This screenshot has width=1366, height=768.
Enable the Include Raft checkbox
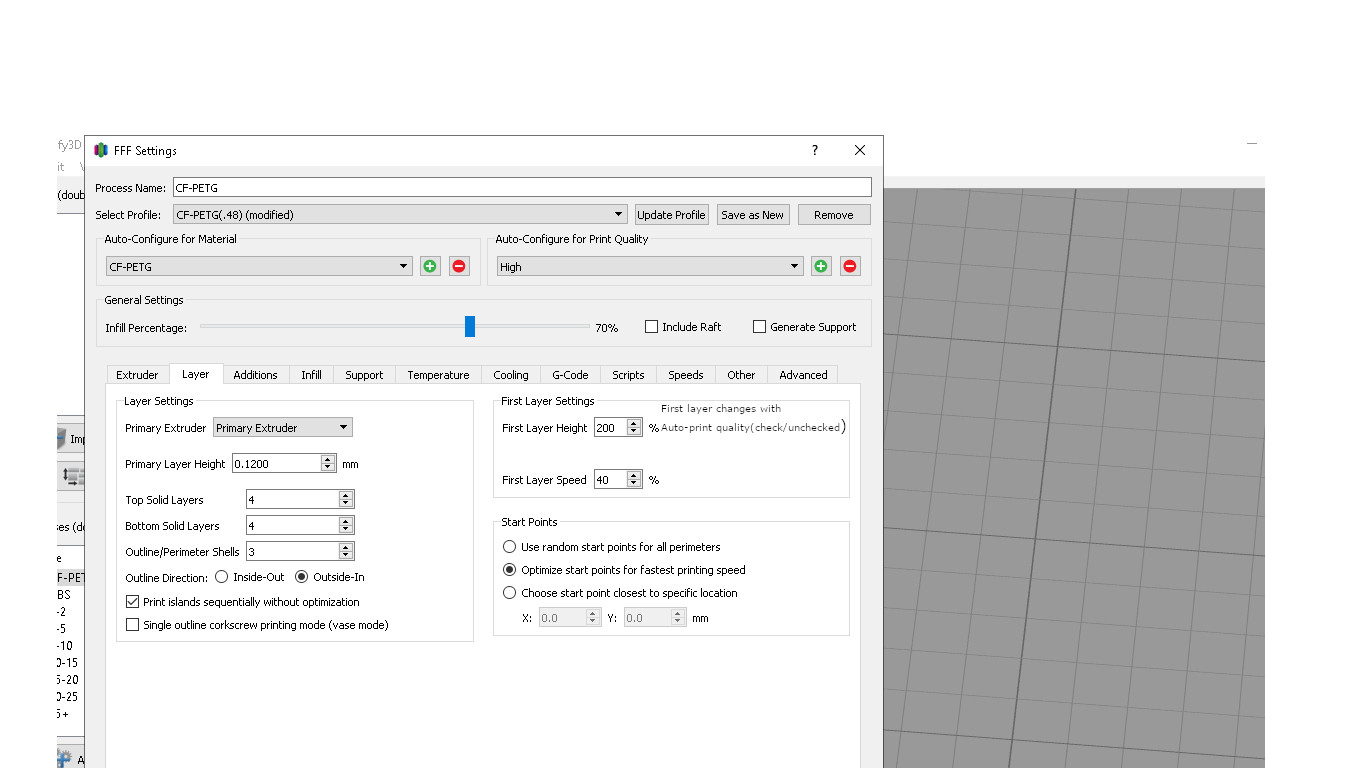point(651,327)
